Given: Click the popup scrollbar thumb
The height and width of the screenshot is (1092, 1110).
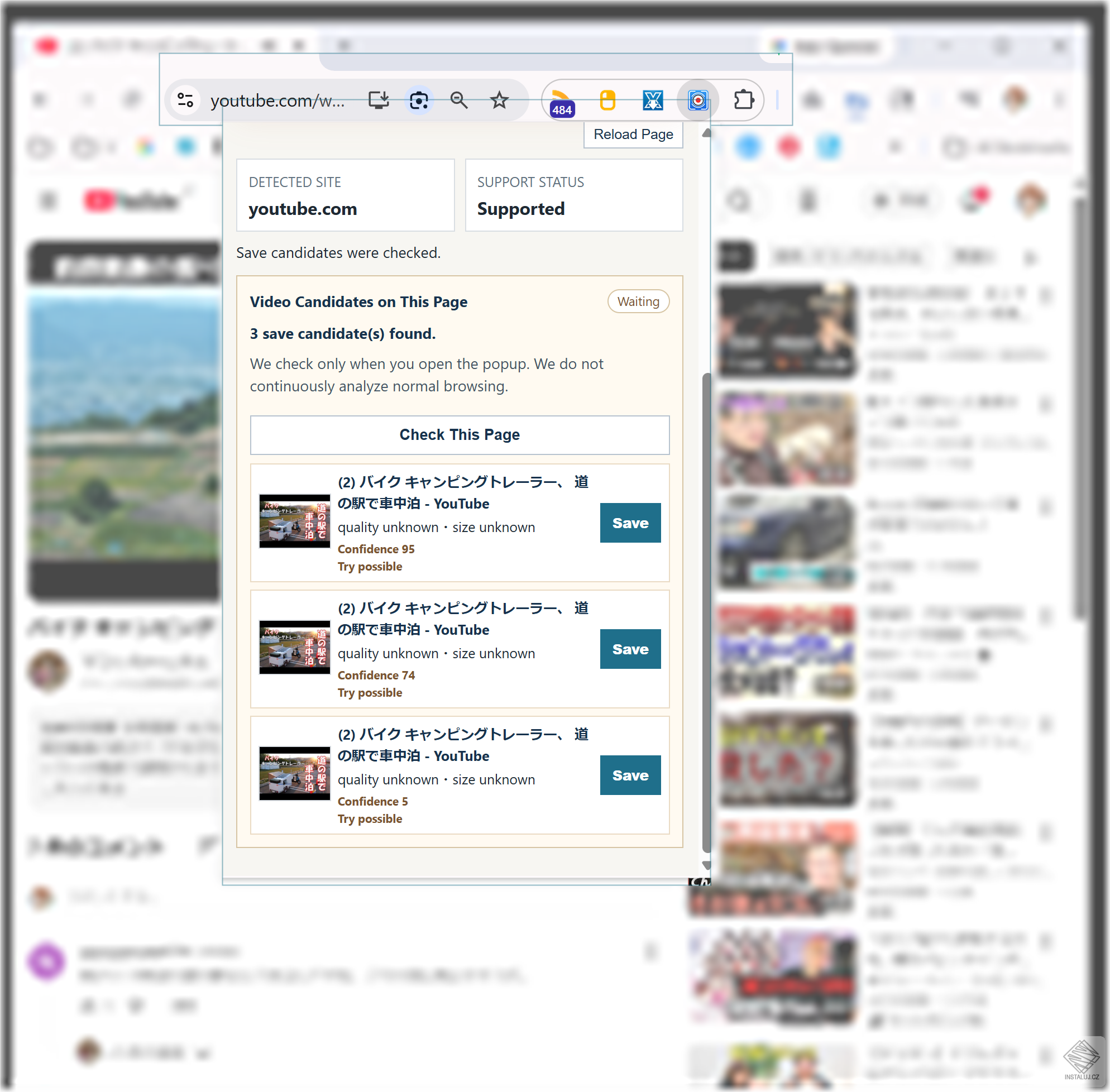Looking at the screenshot, I should 707,612.
